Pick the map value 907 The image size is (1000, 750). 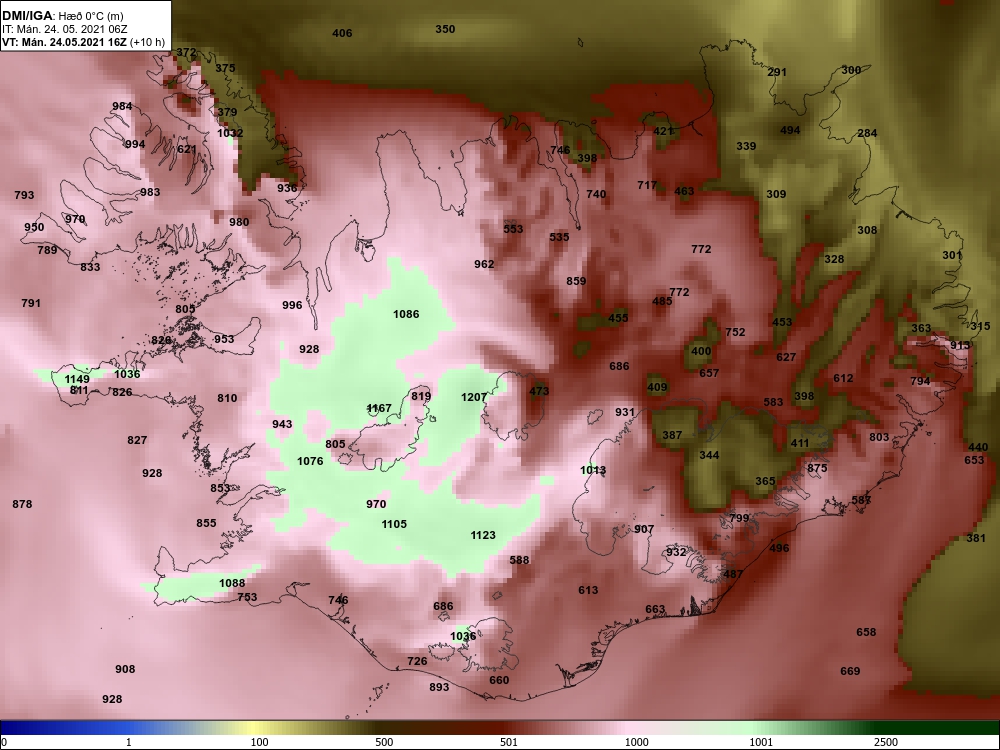(x=644, y=529)
